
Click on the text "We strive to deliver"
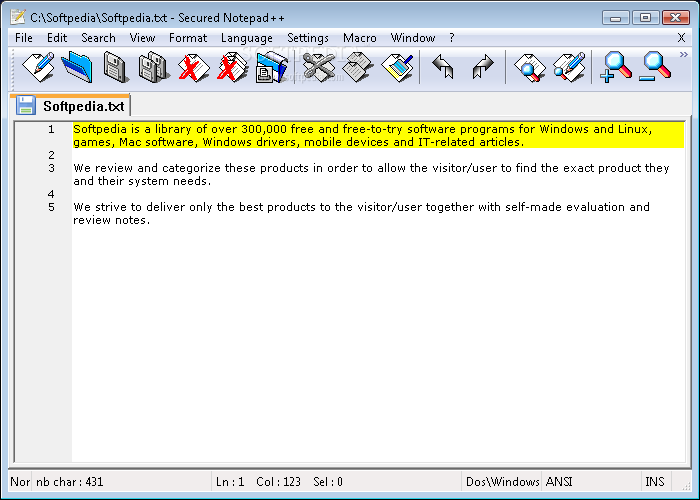129,207
